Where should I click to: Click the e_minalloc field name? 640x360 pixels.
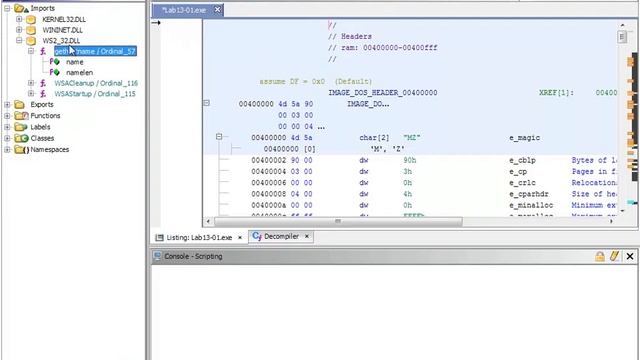tap(531, 205)
